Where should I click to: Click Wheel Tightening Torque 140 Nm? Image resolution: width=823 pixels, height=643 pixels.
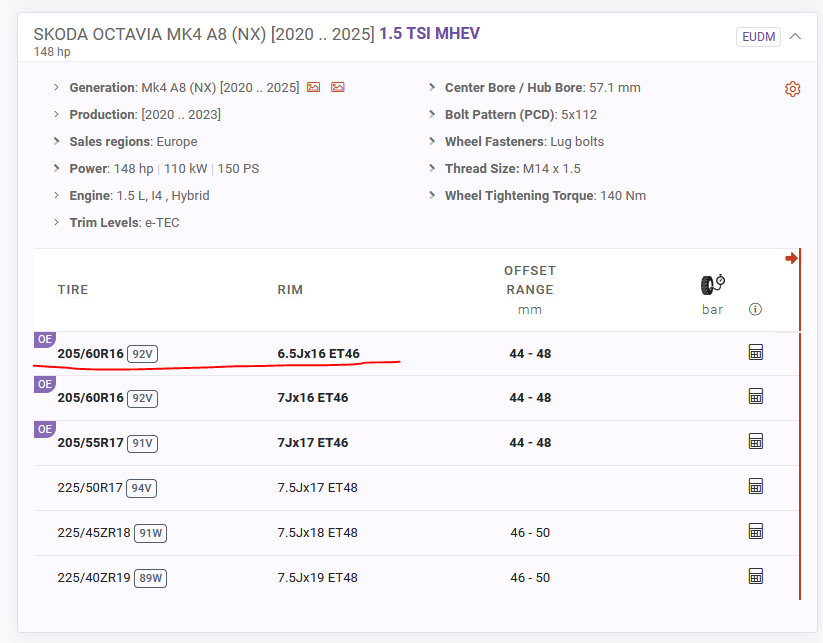(x=623, y=196)
